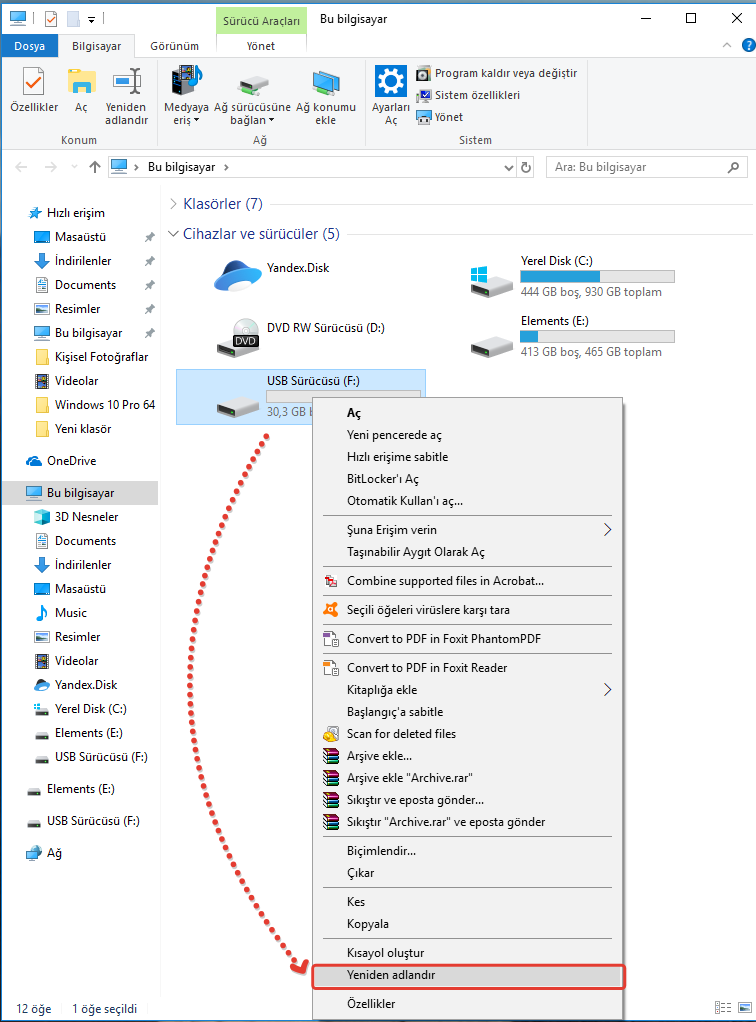Click the up-folder arrow in navigation bar
Viewport: 756px width, 1022px height.
(94, 167)
